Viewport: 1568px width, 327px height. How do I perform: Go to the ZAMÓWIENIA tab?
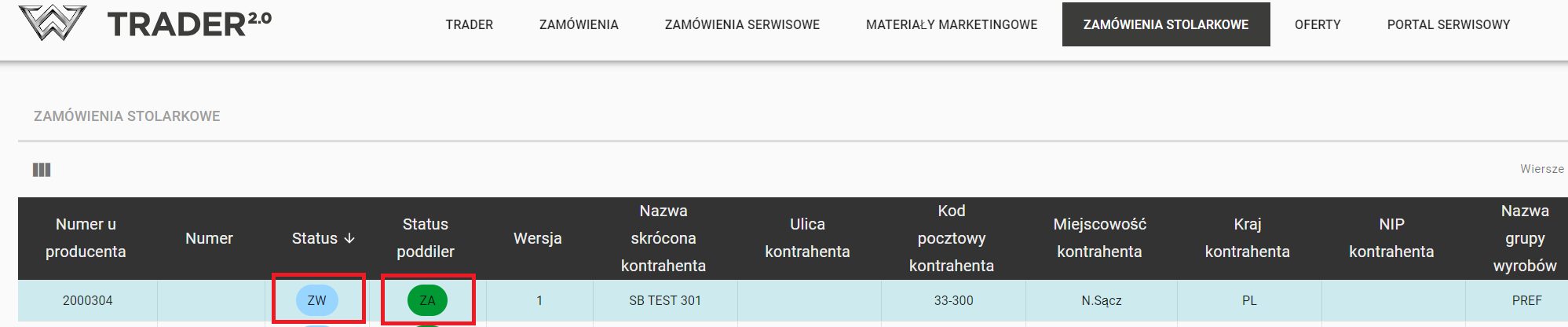tap(579, 24)
